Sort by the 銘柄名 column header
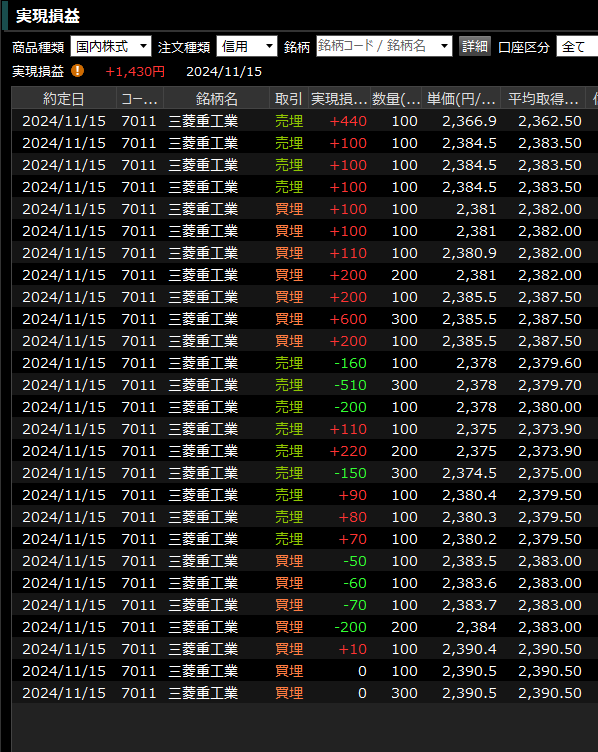The width and height of the screenshot is (598, 752). pyautogui.click(x=216, y=99)
